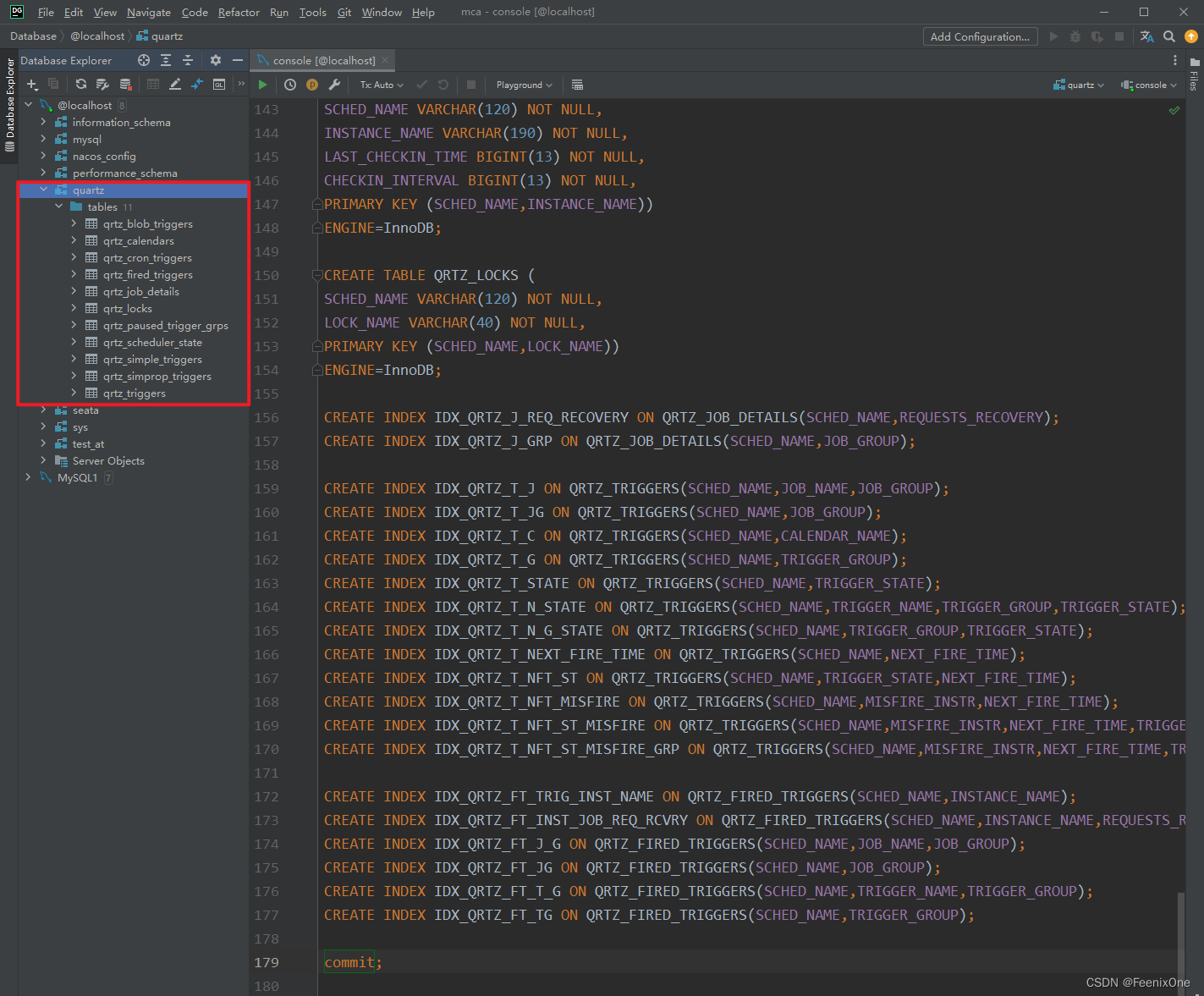The width and height of the screenshot is (1204, 996).
Task: Execute the query with green run arrow
Action: [x=263, y=85]
